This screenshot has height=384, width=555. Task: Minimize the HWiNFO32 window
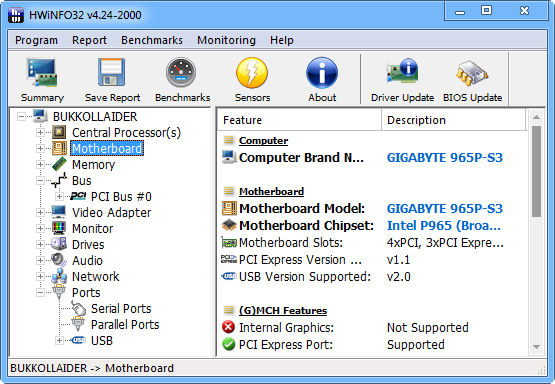(460, 11)
